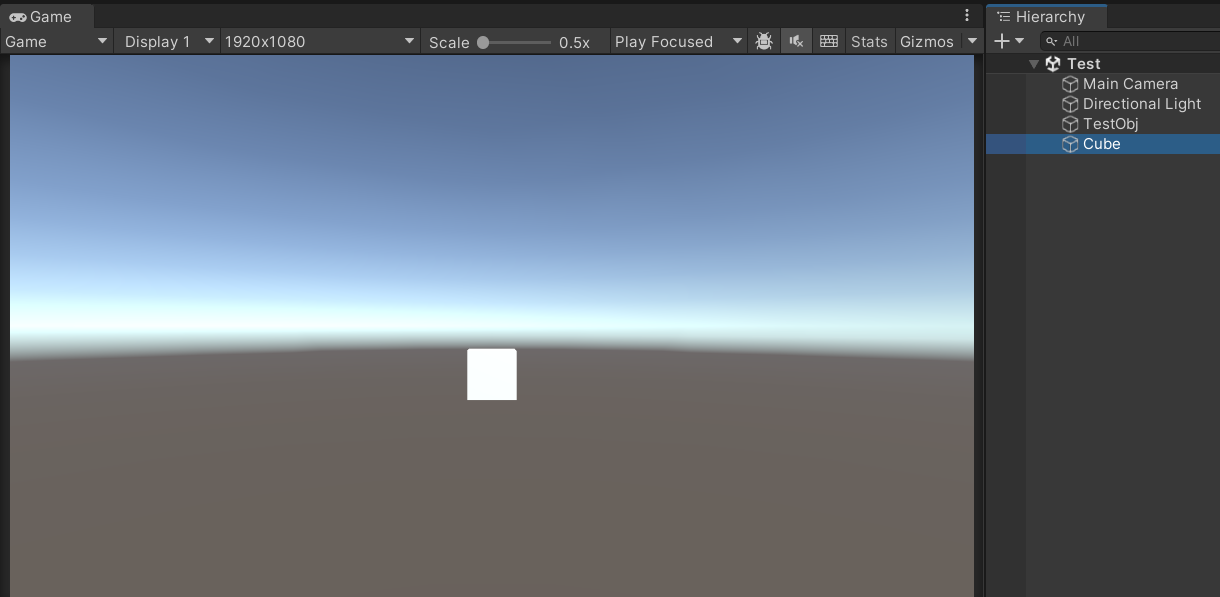1220x597 pixels.
Task: Open the Gizmos dropdown arrow
Action: (971, 41)
